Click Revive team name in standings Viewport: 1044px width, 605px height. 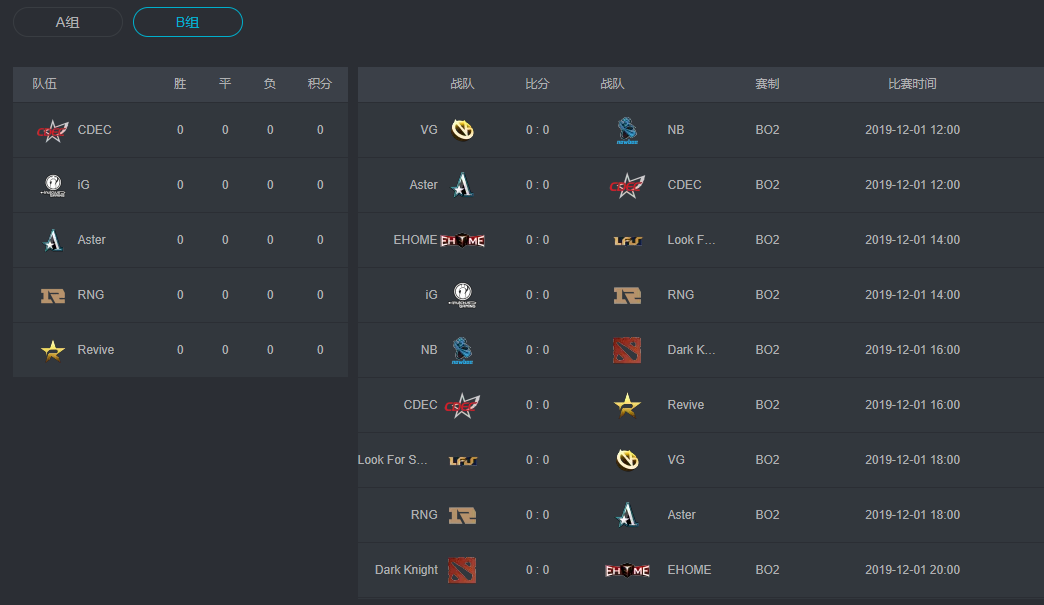96,350
